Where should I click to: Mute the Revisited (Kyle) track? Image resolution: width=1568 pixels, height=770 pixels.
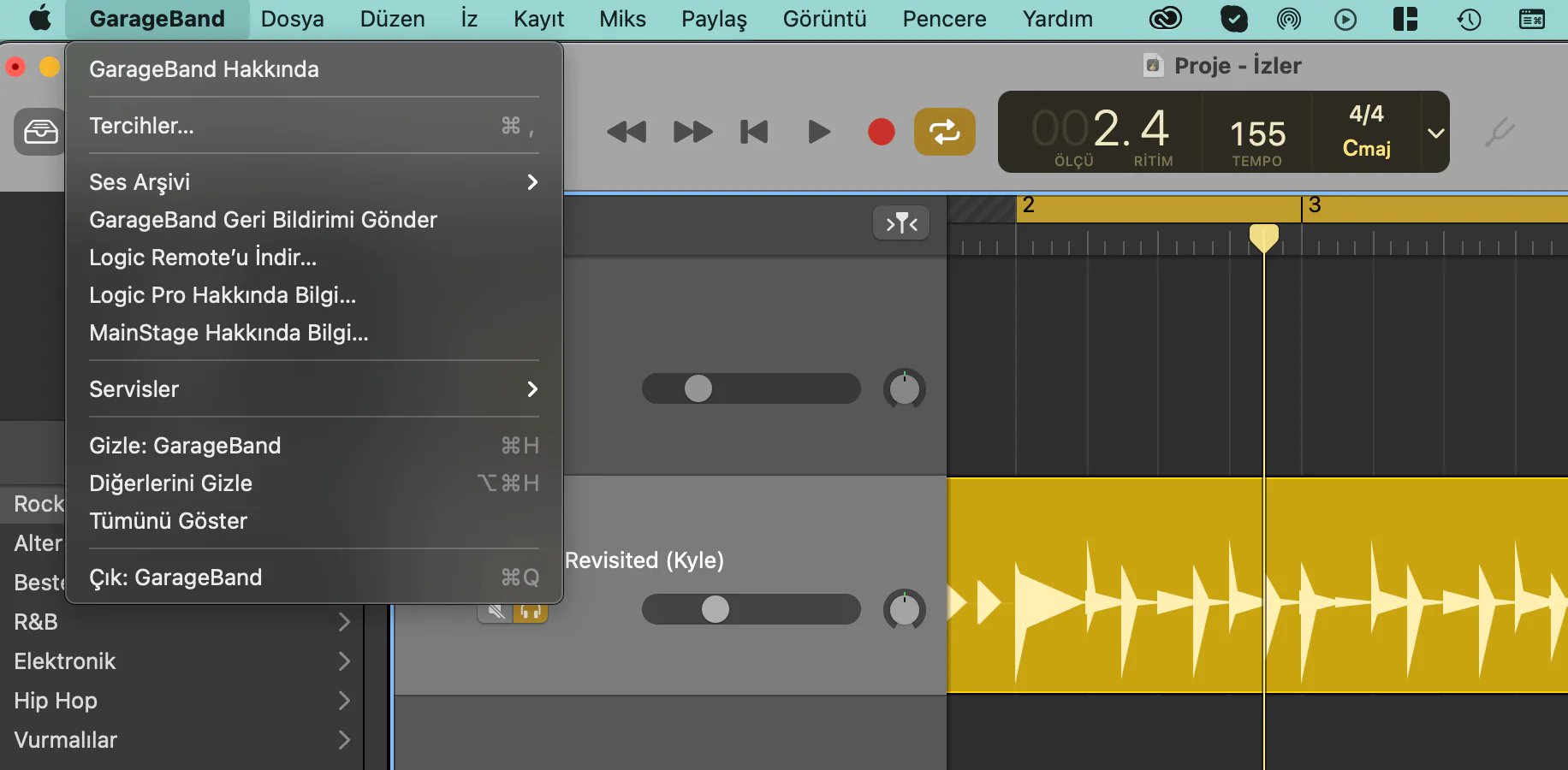495,612
